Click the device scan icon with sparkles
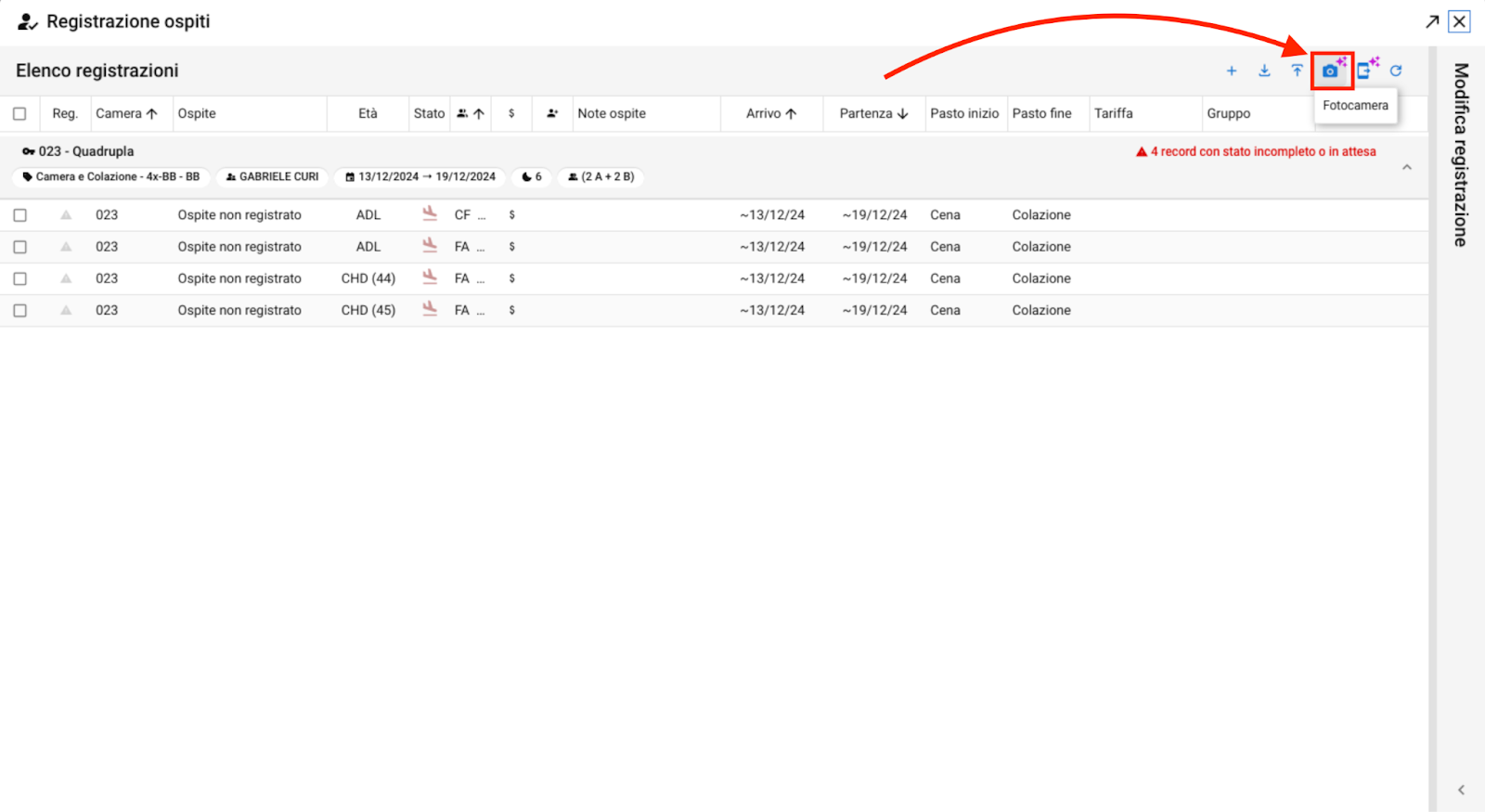Image resolution: width=1485 pixels, height=812 pixels. (x=1364, y=71)
